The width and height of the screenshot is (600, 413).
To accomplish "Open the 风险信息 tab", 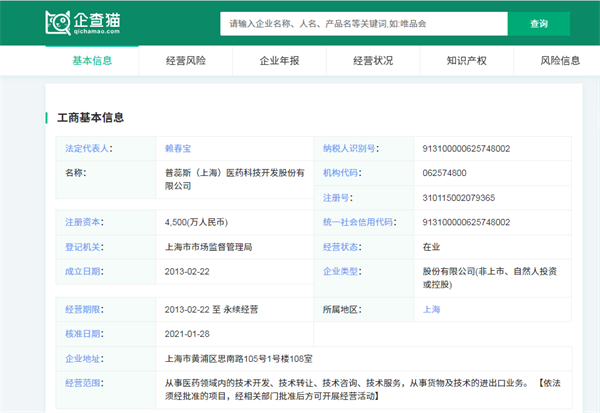I will pos(560,60).
